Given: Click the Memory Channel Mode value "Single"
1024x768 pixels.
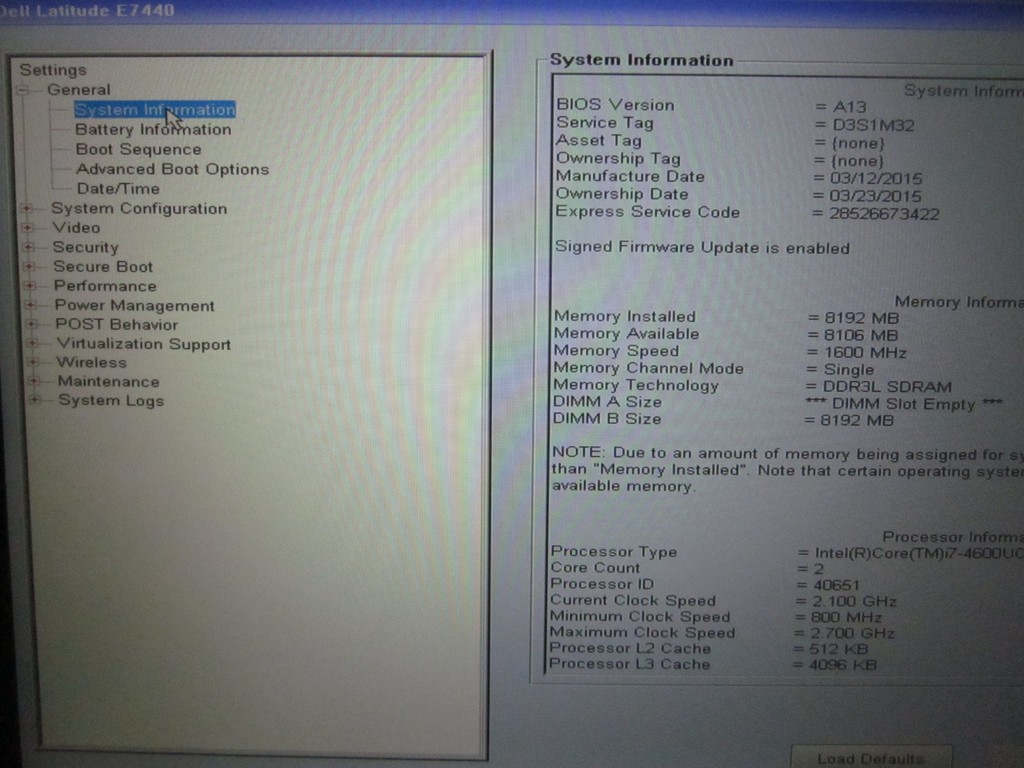Looking at the screenshot, I should click(848, 370).
